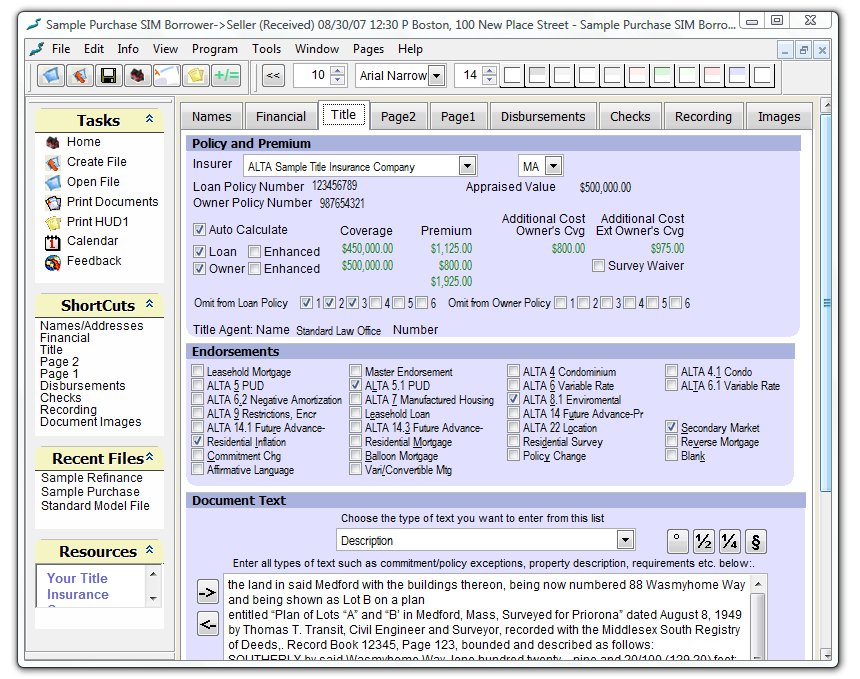The image size is (860, 679).
Task: Click the right arrow -> button beside text
Action: click(207, 592)
